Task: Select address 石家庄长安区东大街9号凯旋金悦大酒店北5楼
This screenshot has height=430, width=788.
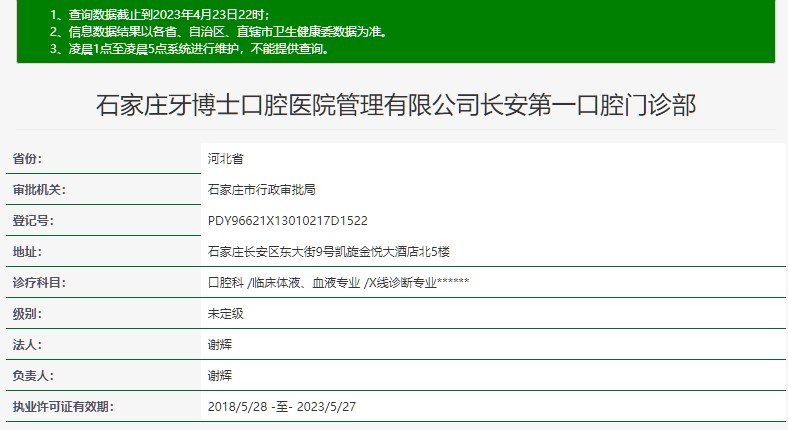Action: [329, 252]
